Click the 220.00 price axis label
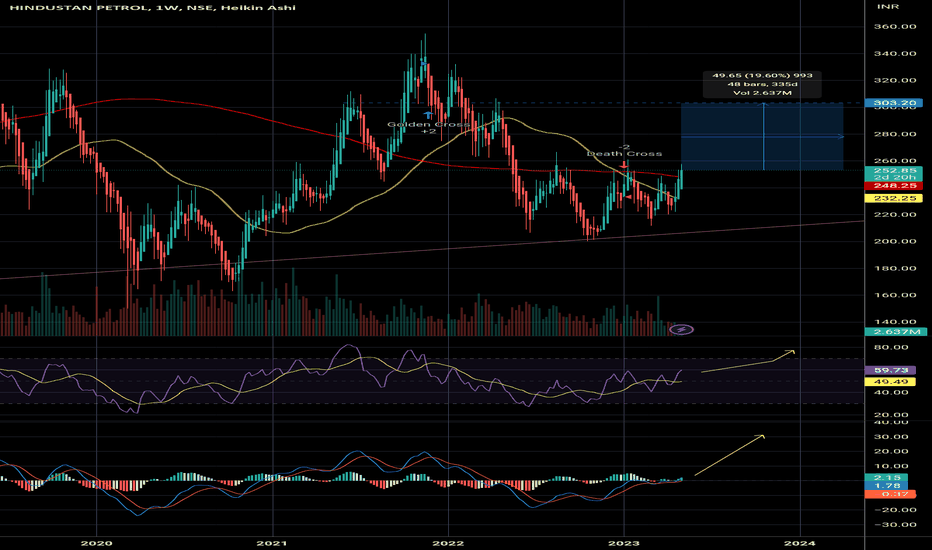The height and width of the screenshot is (550, 932). [895, 215]
